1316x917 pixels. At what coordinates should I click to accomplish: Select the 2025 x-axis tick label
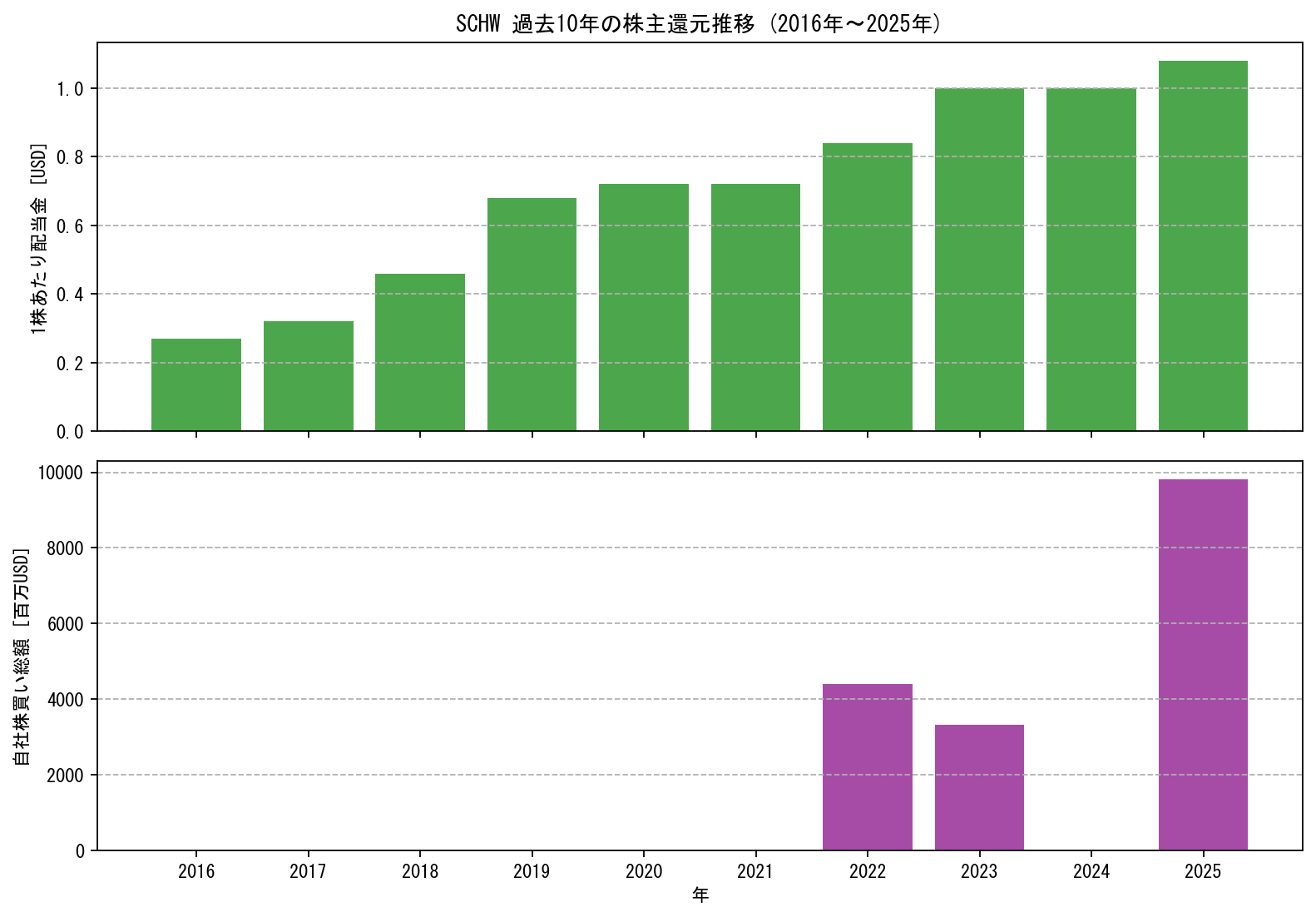[1203, 871]
